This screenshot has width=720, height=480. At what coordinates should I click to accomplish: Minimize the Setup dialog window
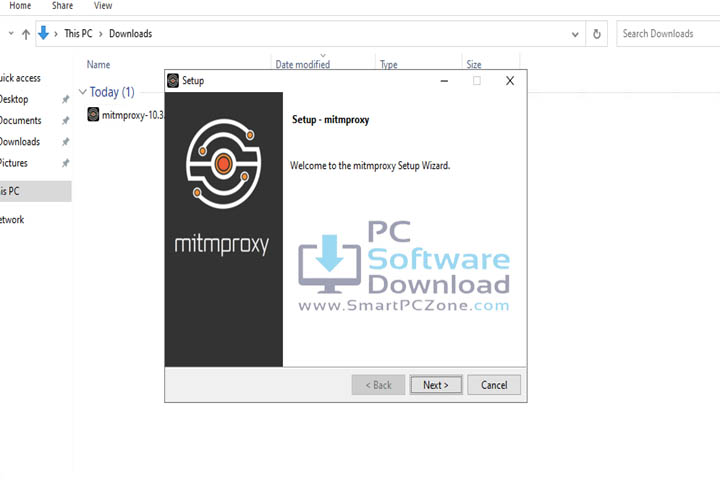pyautogui.click(x=444, y=81)
